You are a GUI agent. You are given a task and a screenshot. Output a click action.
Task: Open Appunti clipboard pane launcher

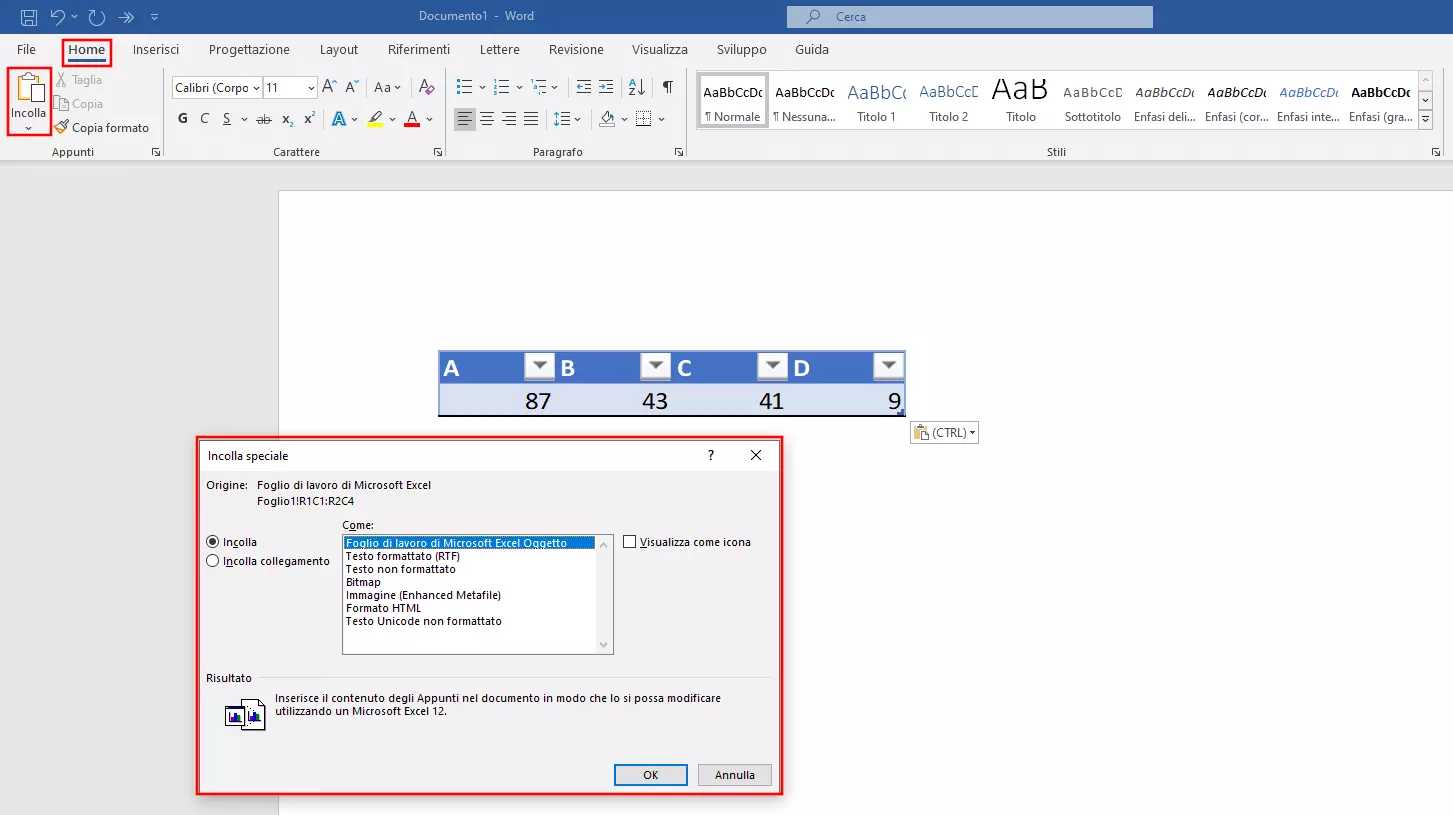pyautogui.click(x=156, y=152)
